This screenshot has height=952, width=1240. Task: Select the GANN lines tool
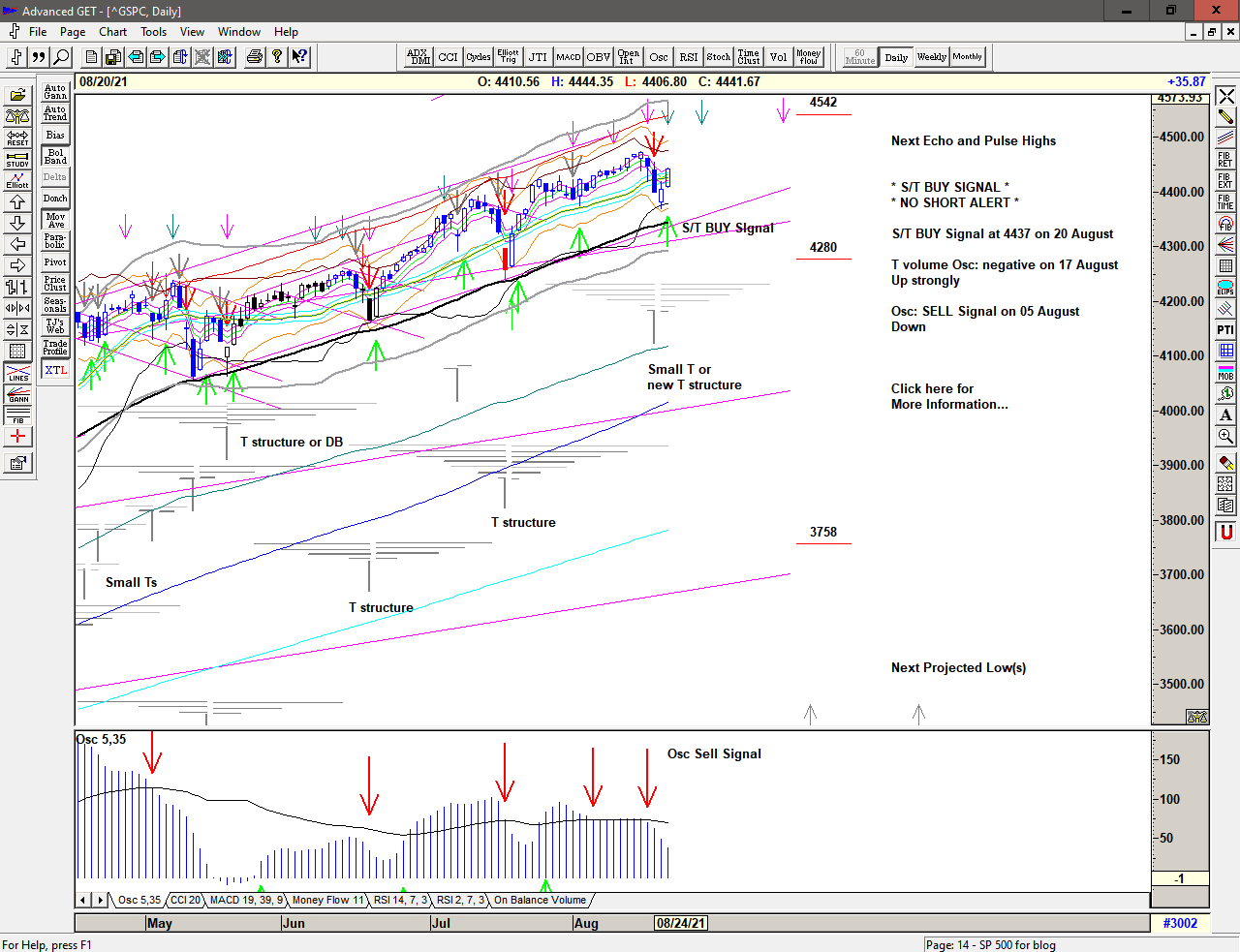tap(17, 394)
